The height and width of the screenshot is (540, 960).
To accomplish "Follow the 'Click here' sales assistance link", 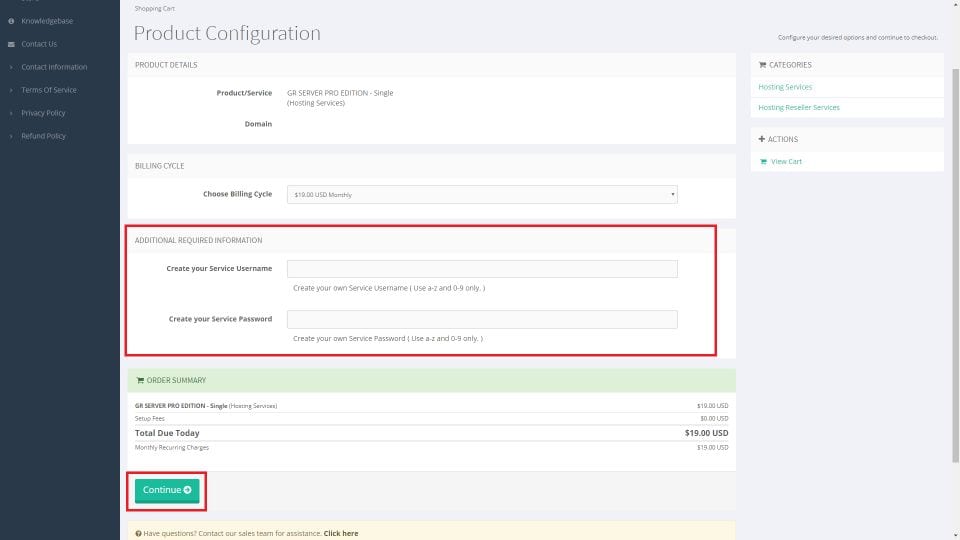I will tap(341, 534).
